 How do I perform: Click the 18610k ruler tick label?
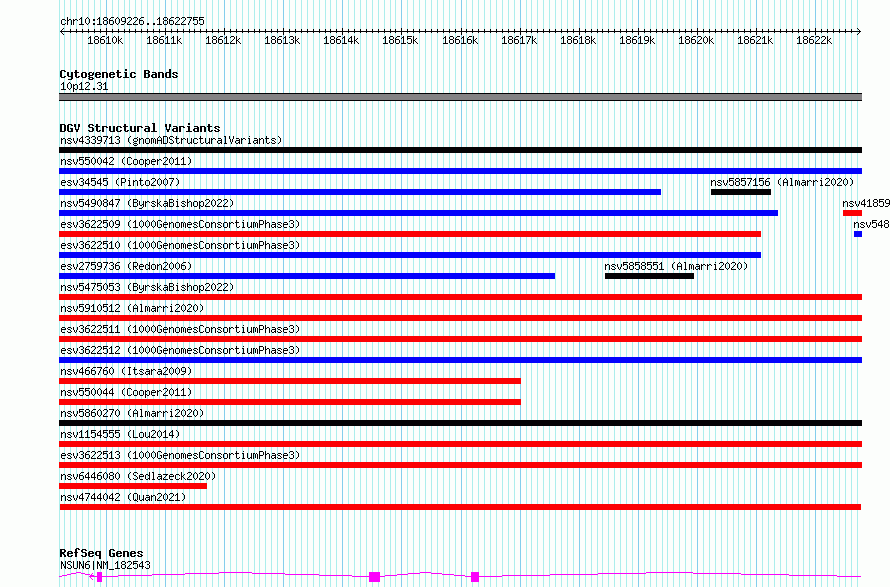[105, 41]
